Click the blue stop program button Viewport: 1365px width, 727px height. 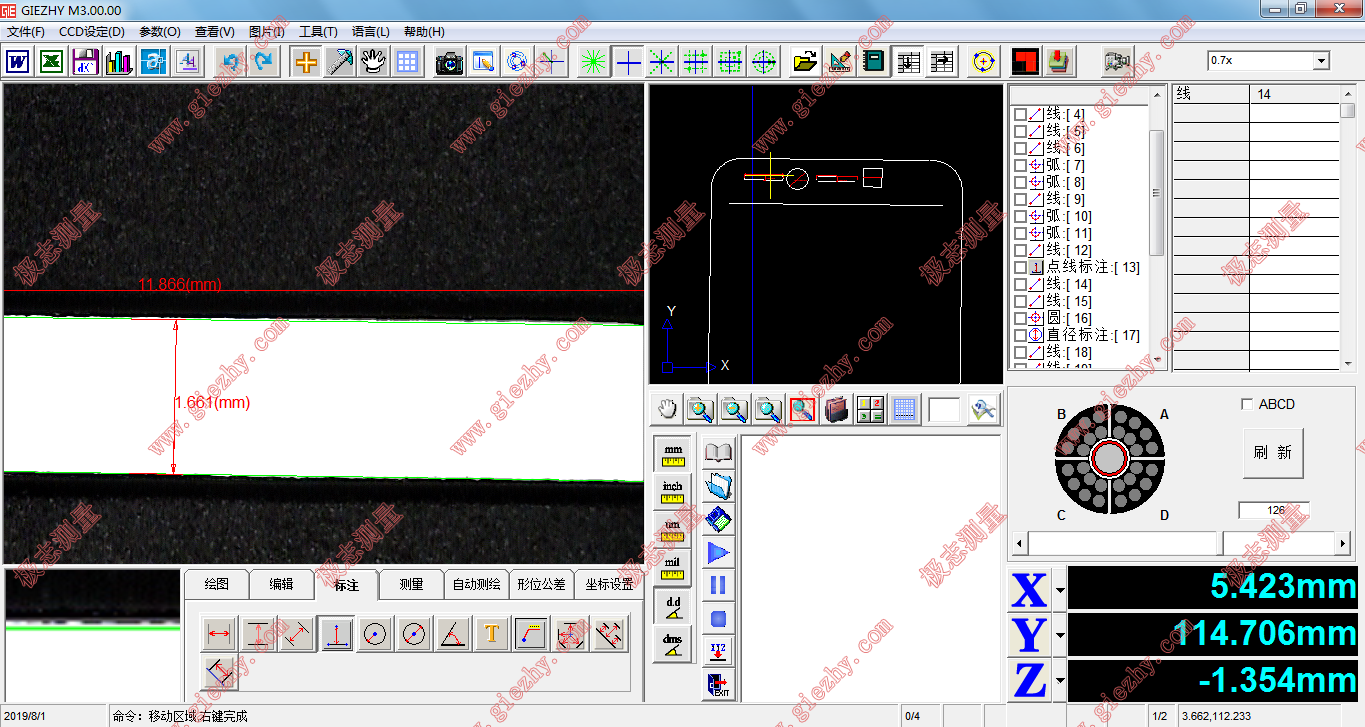[718, 618]
